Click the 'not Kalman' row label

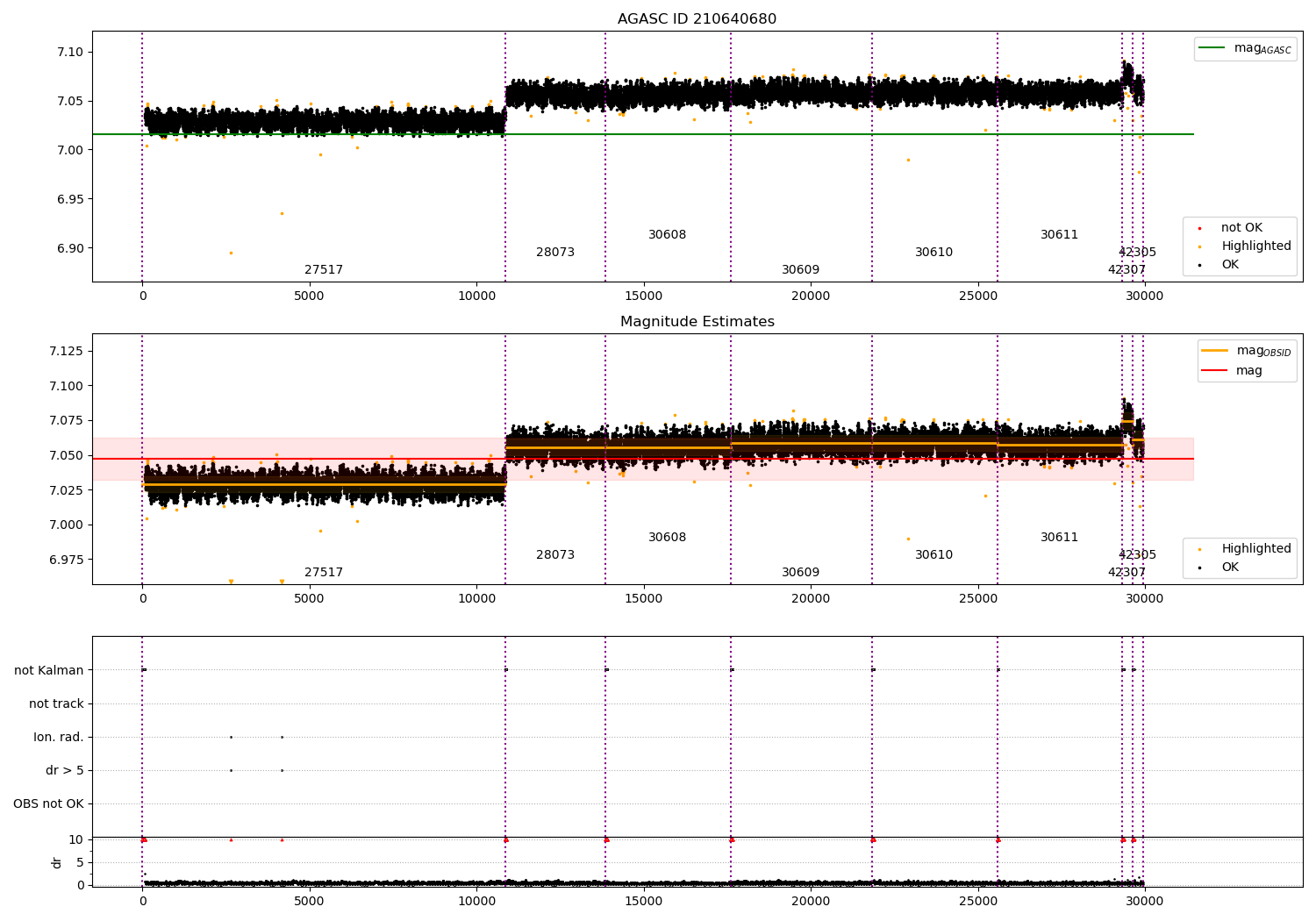(49, 671)
